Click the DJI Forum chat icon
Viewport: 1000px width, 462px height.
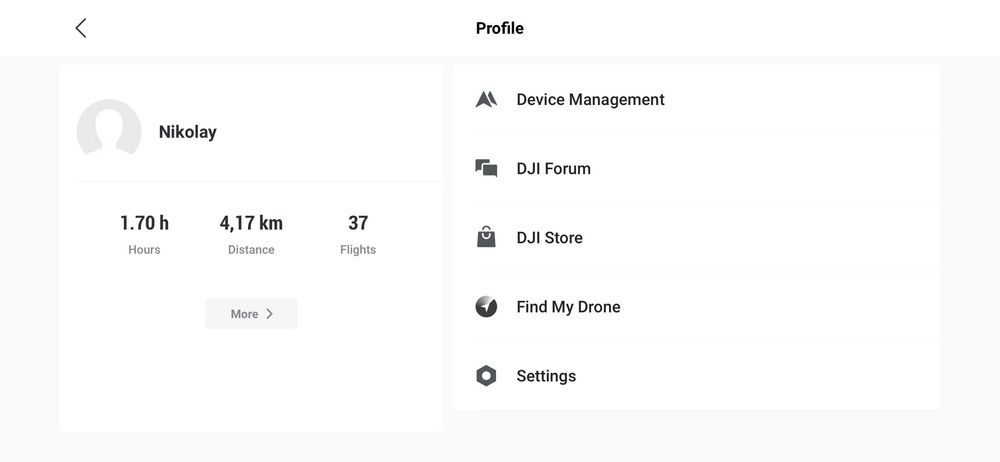[486, 168]
